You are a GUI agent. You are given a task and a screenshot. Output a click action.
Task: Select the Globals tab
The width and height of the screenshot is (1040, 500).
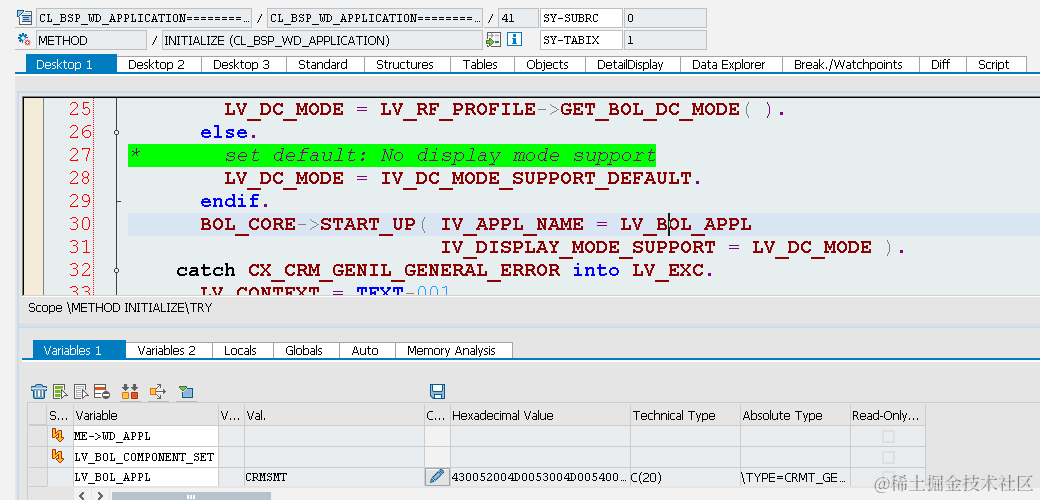[x=304, y=350]
